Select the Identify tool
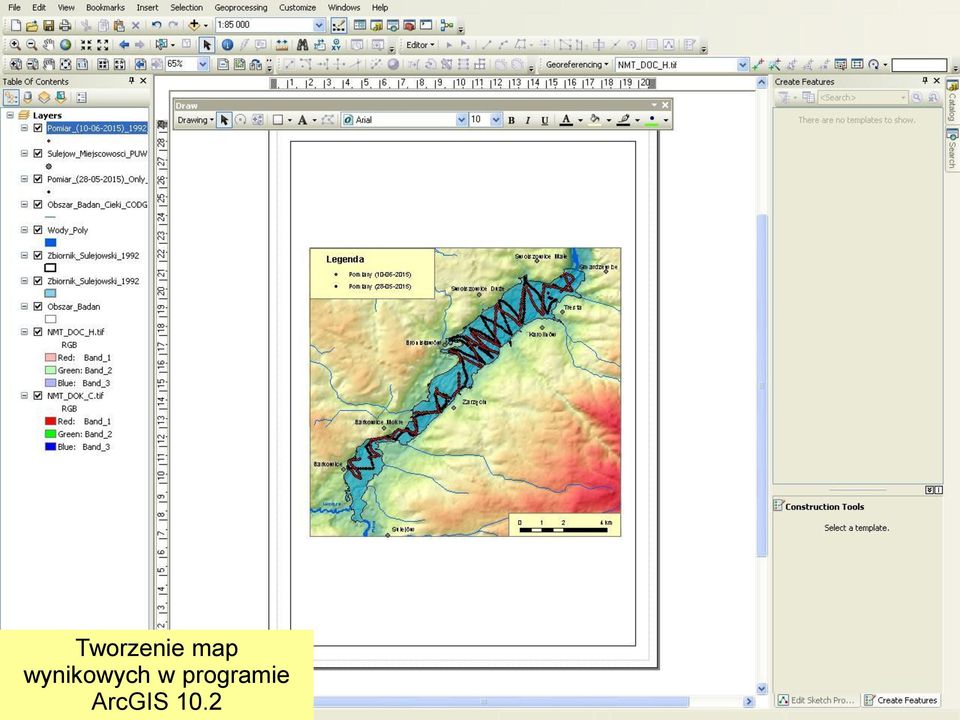Screen dimensions: 960x720 227,45
